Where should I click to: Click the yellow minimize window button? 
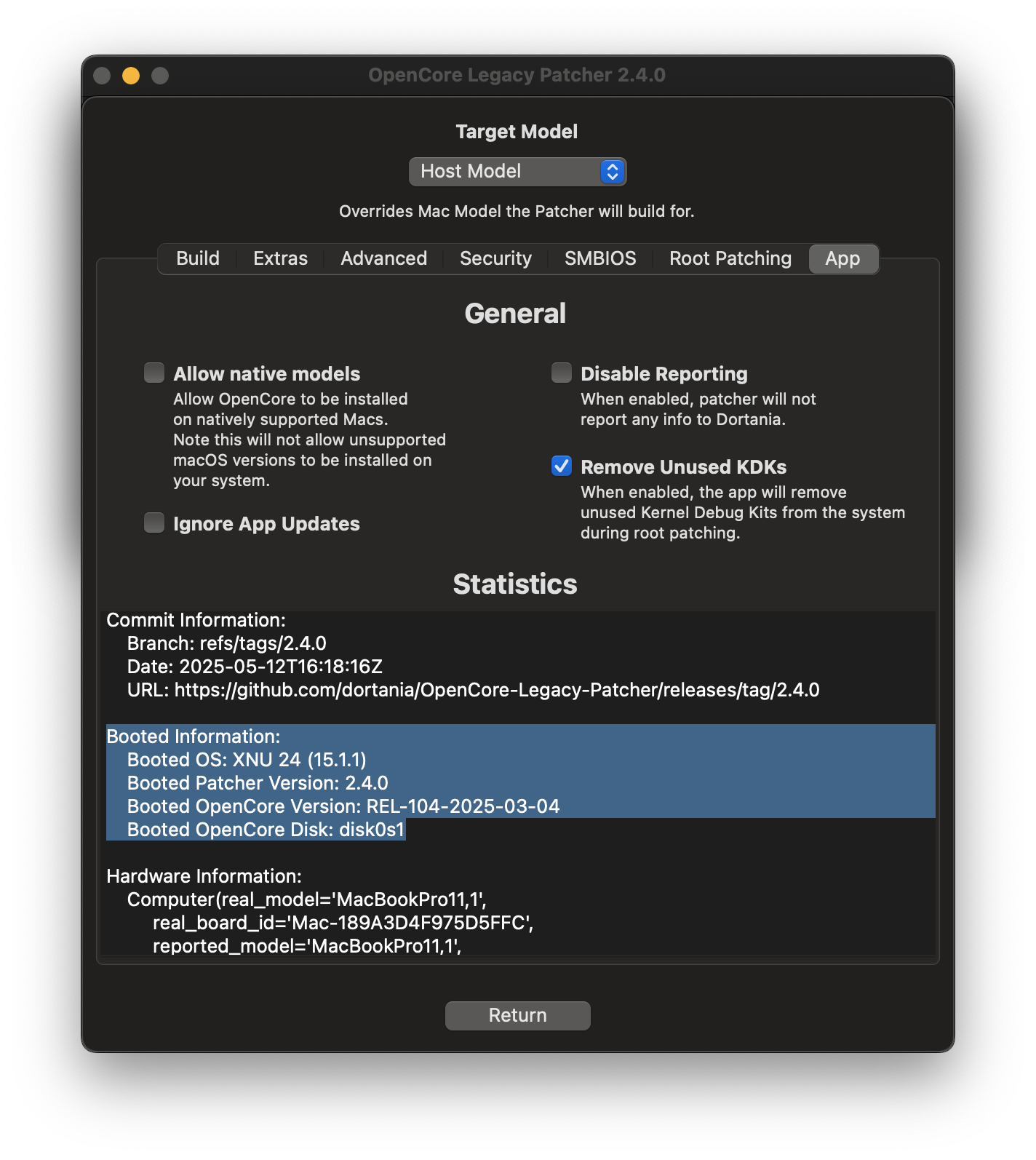131,76
